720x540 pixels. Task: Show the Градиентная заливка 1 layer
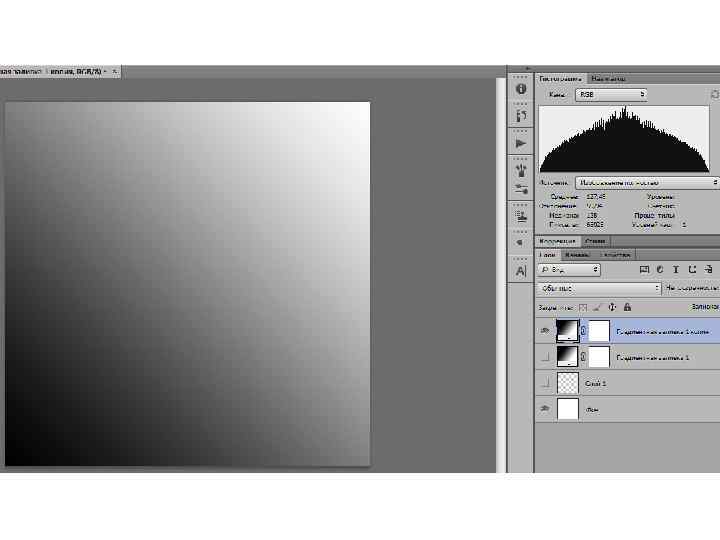click(545, 357)
